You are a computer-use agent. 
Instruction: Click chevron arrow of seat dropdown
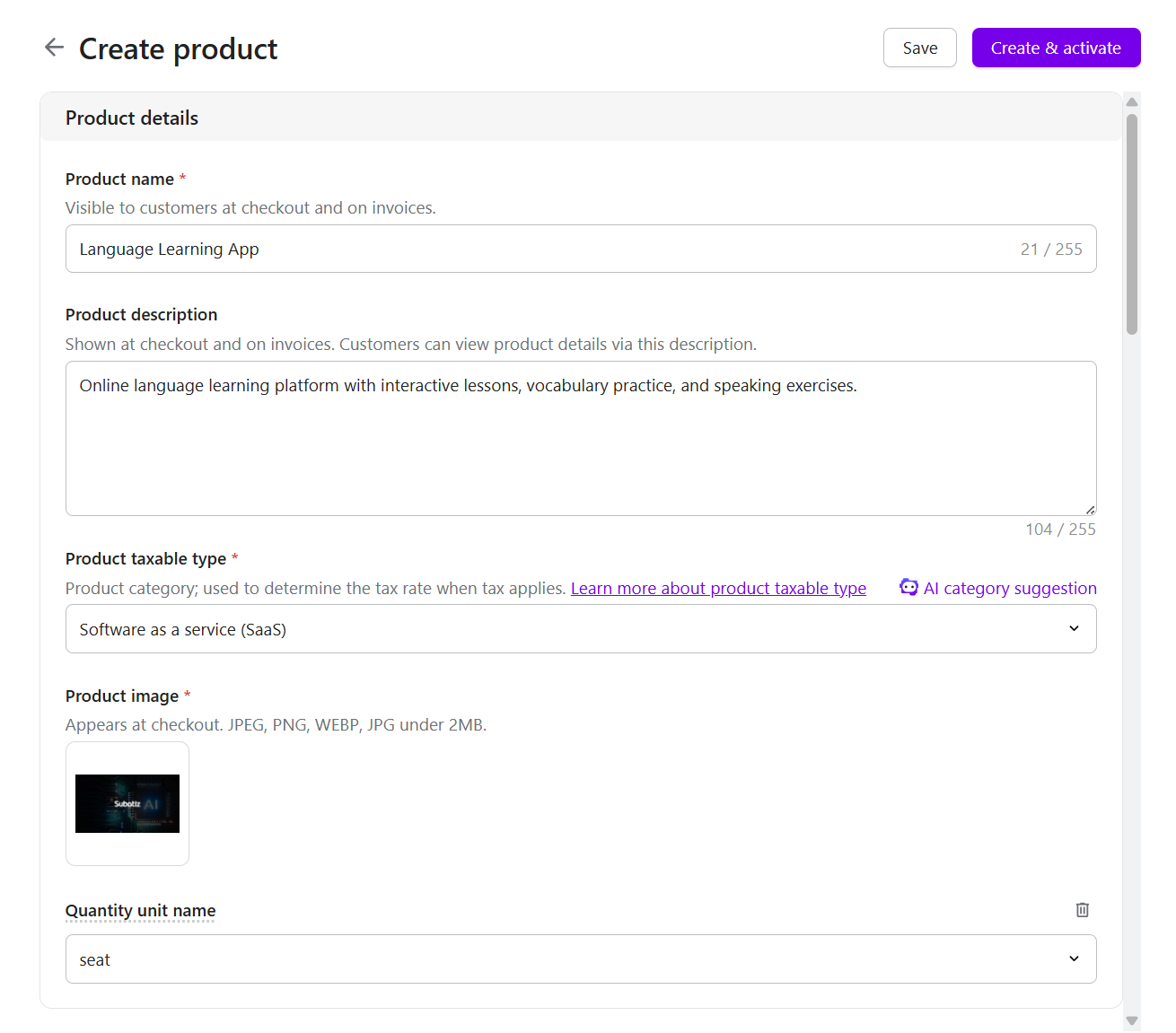pyautogui.click(x=1074, y=959)
